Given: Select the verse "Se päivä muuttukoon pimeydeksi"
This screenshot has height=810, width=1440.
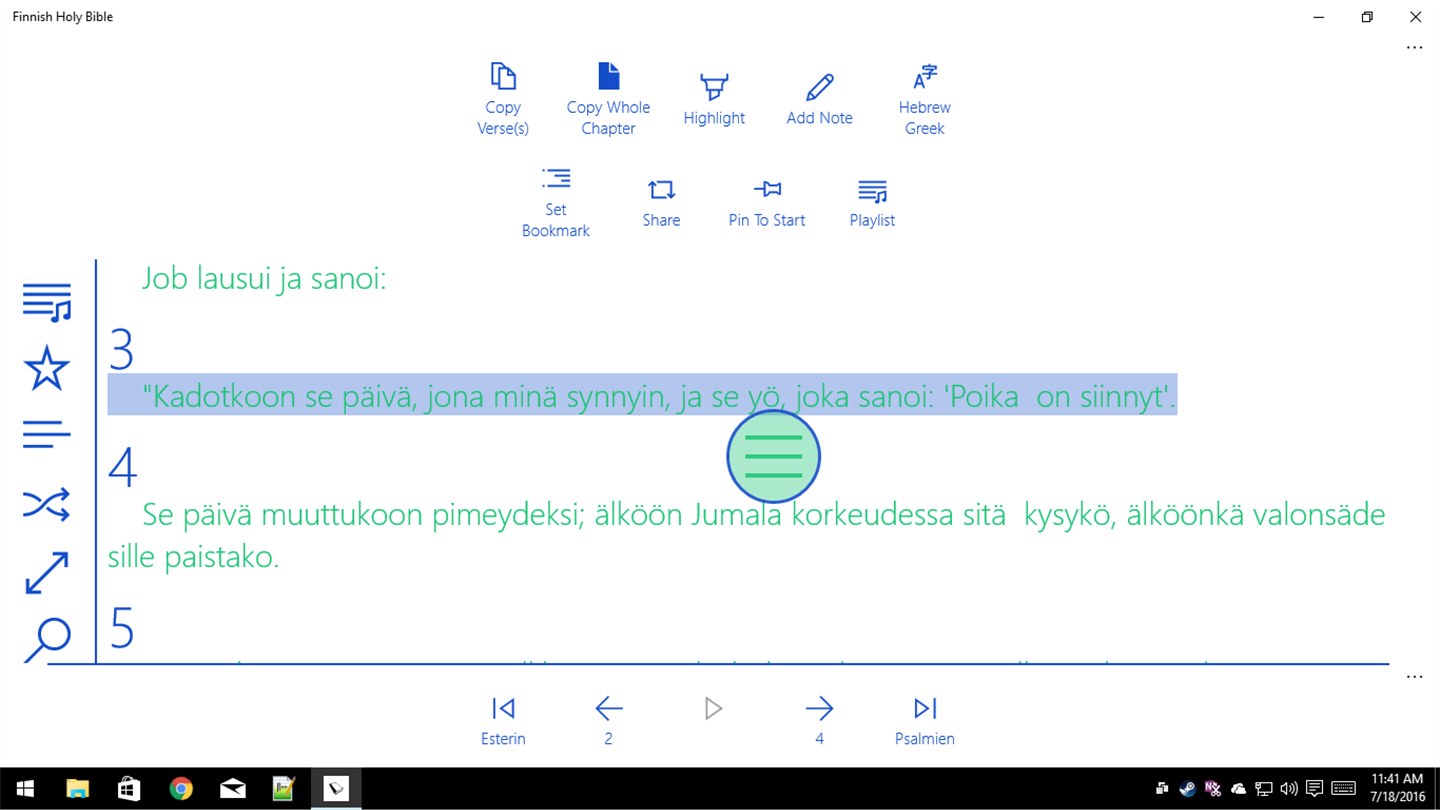Looking at the screenshot, I should [747, 535].
